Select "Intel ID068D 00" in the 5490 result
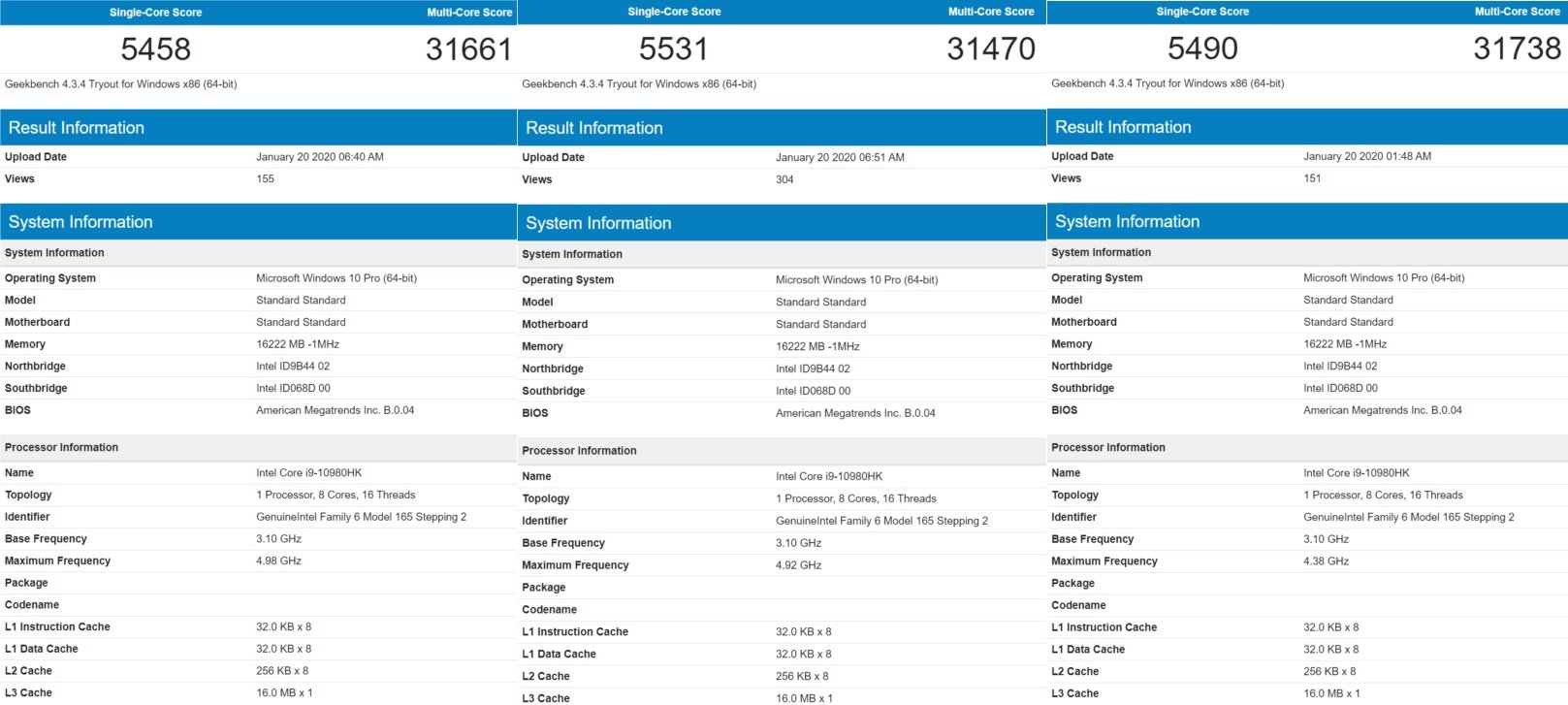1568x705 pixels. tap(1340, 388)
